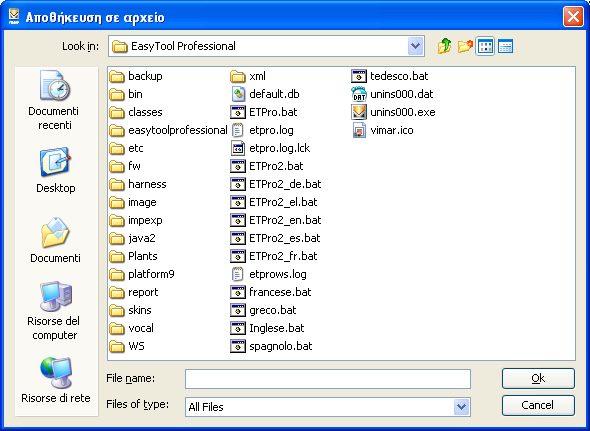Create a new folder icon
Image resolution: width=590 pixels, height=431 pixels.
[x=465, y=46]
